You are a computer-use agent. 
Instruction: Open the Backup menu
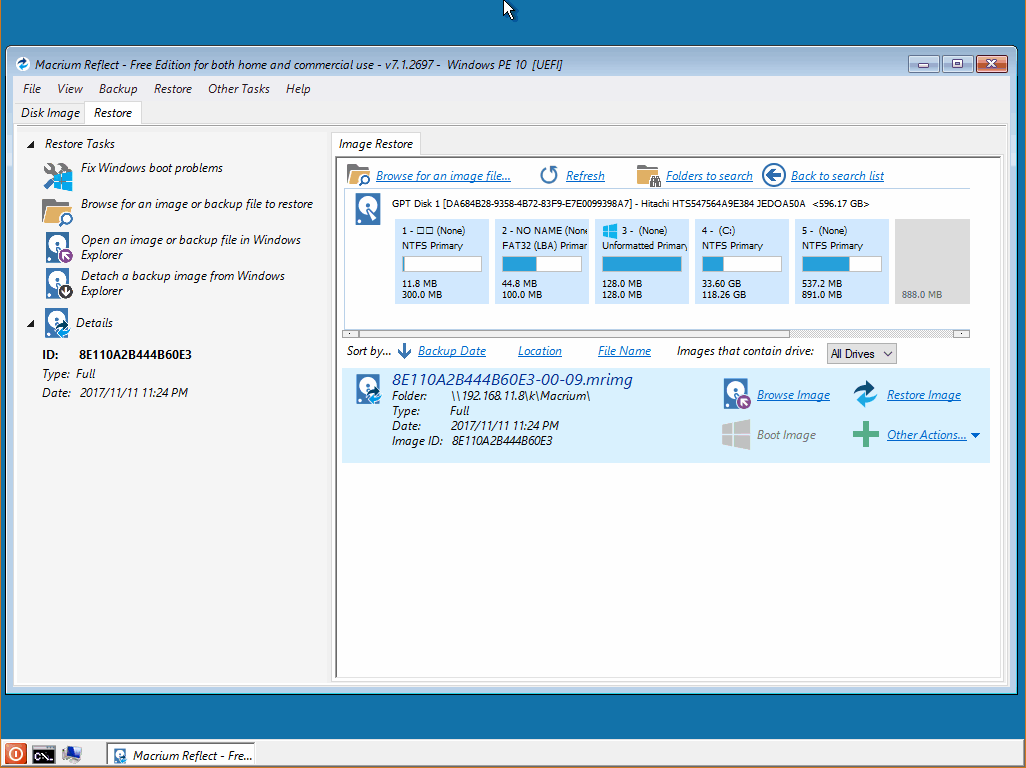118,89
